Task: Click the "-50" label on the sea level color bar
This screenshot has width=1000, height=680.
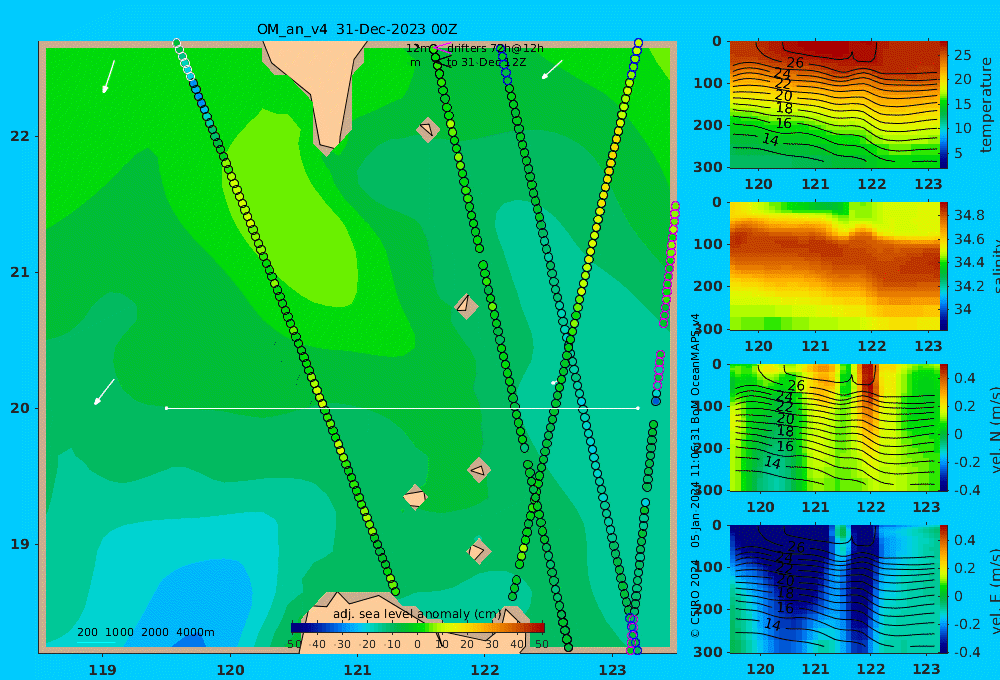Action: click(x=295, y=644)
